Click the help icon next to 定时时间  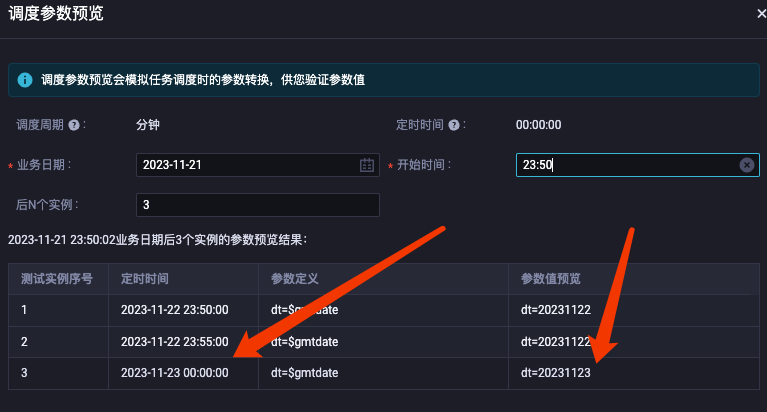(454, 125)
